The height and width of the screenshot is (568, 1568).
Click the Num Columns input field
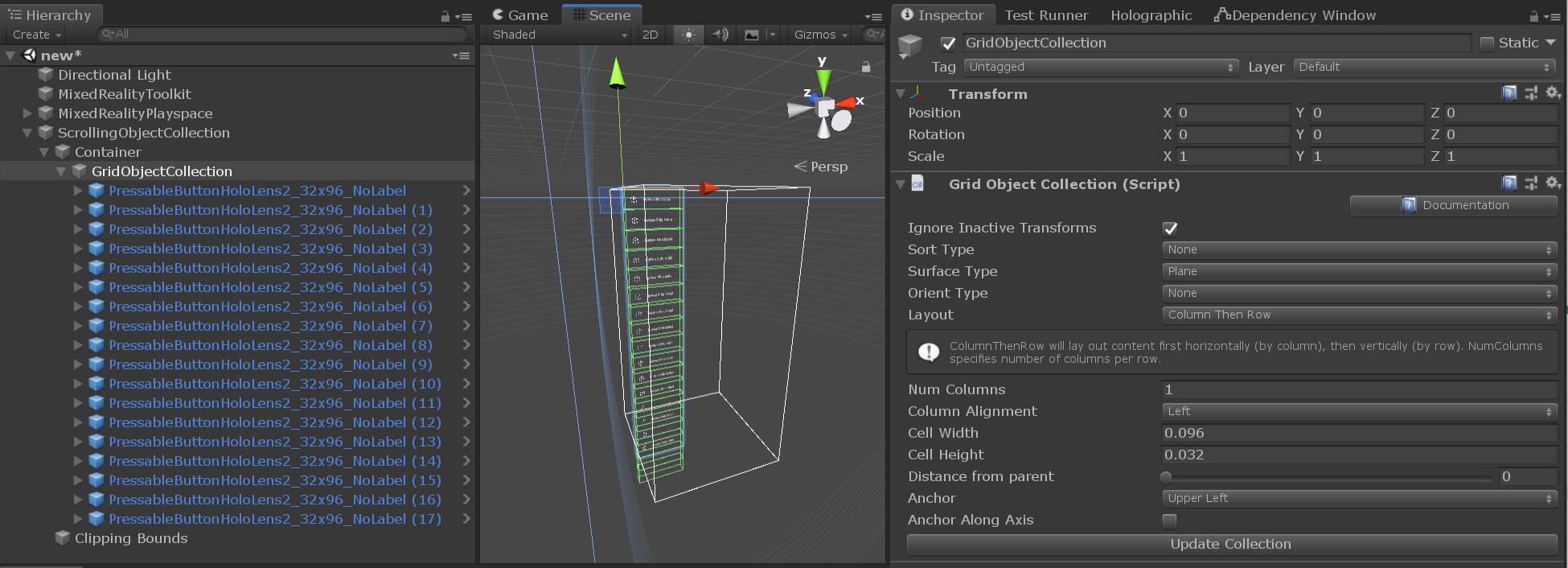coord(1360,389)
